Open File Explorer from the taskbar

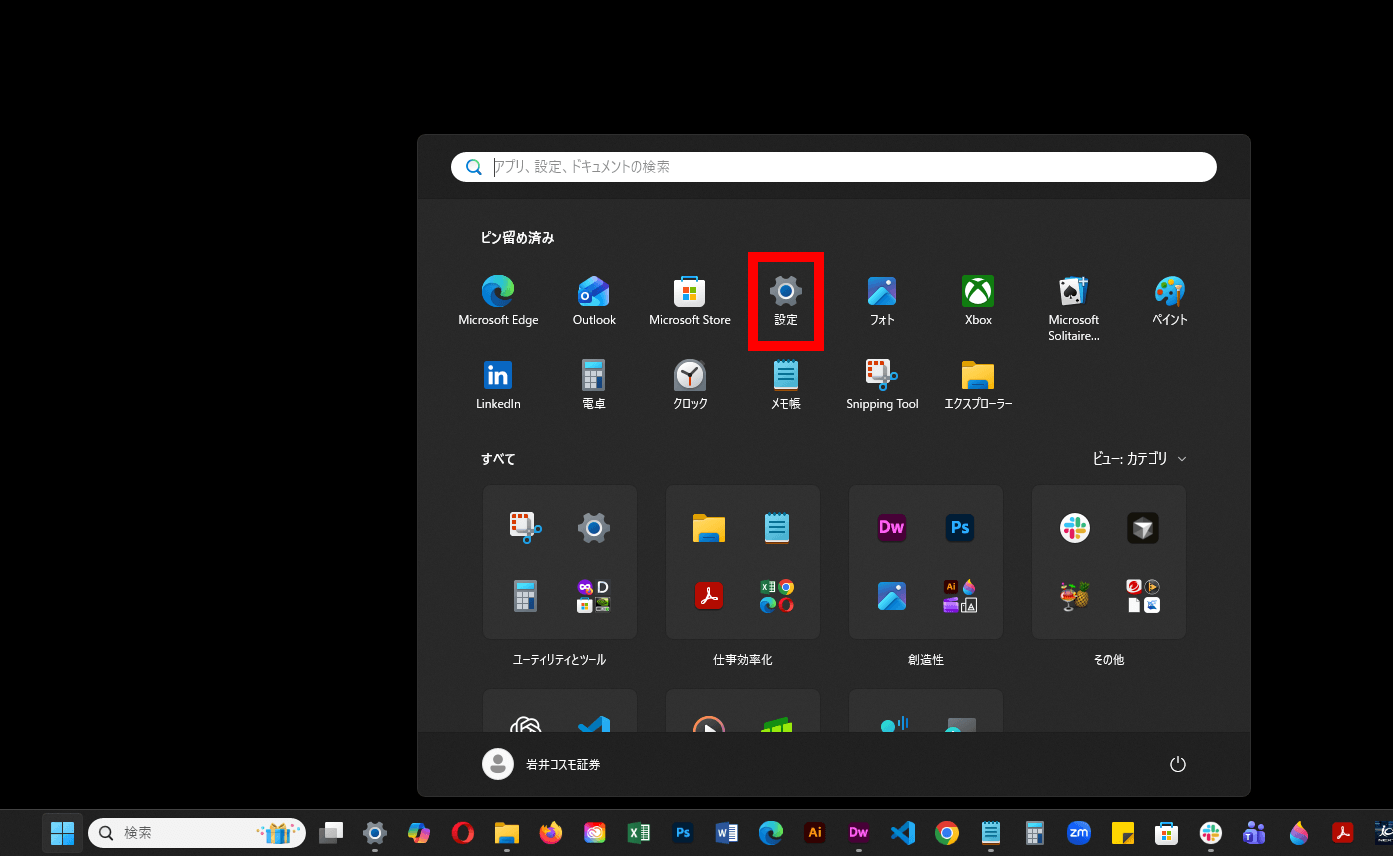click(507, 833)
